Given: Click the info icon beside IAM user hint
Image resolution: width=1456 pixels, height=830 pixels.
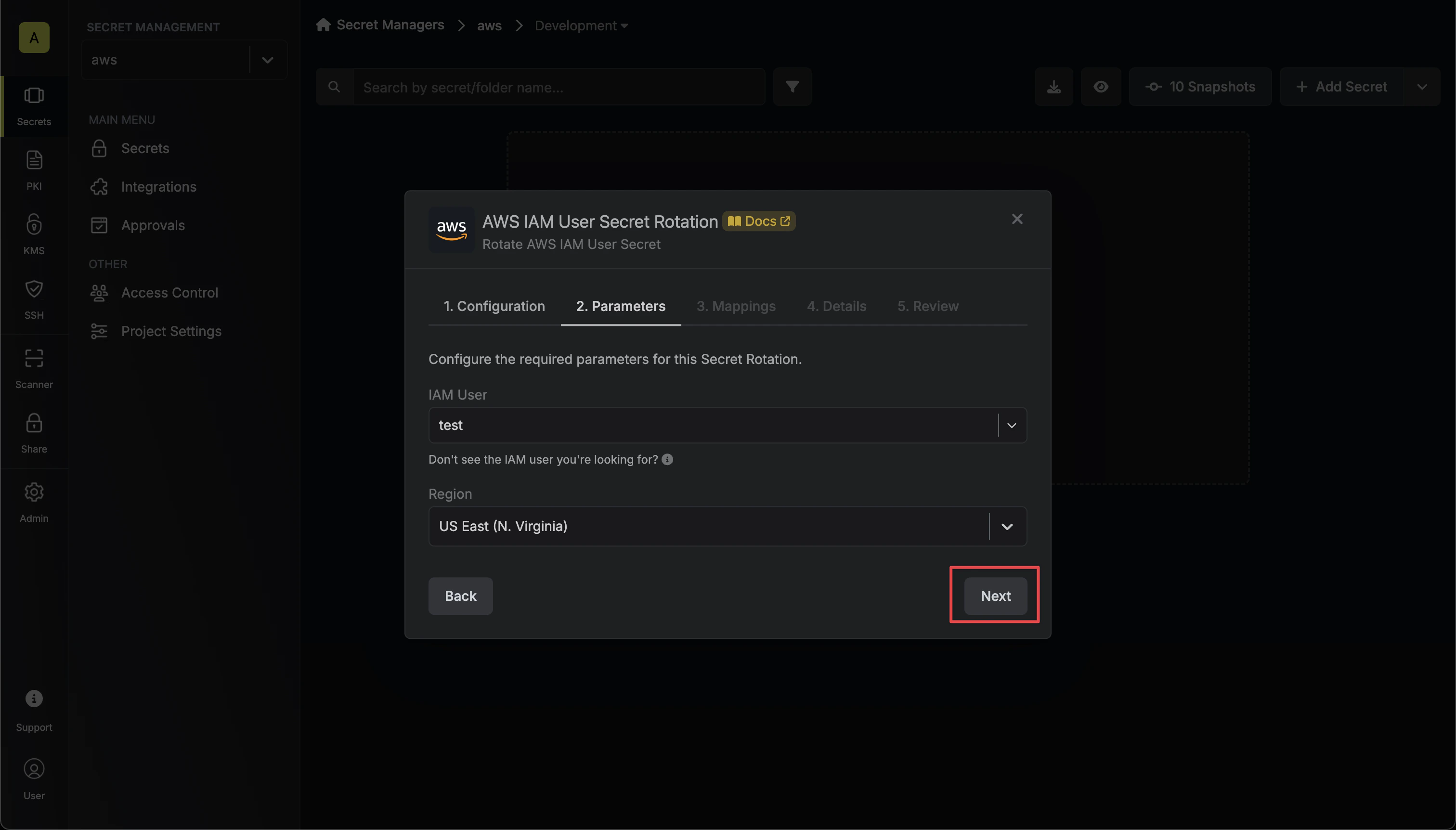Looking at the screenshot, I should pos(667,459).
